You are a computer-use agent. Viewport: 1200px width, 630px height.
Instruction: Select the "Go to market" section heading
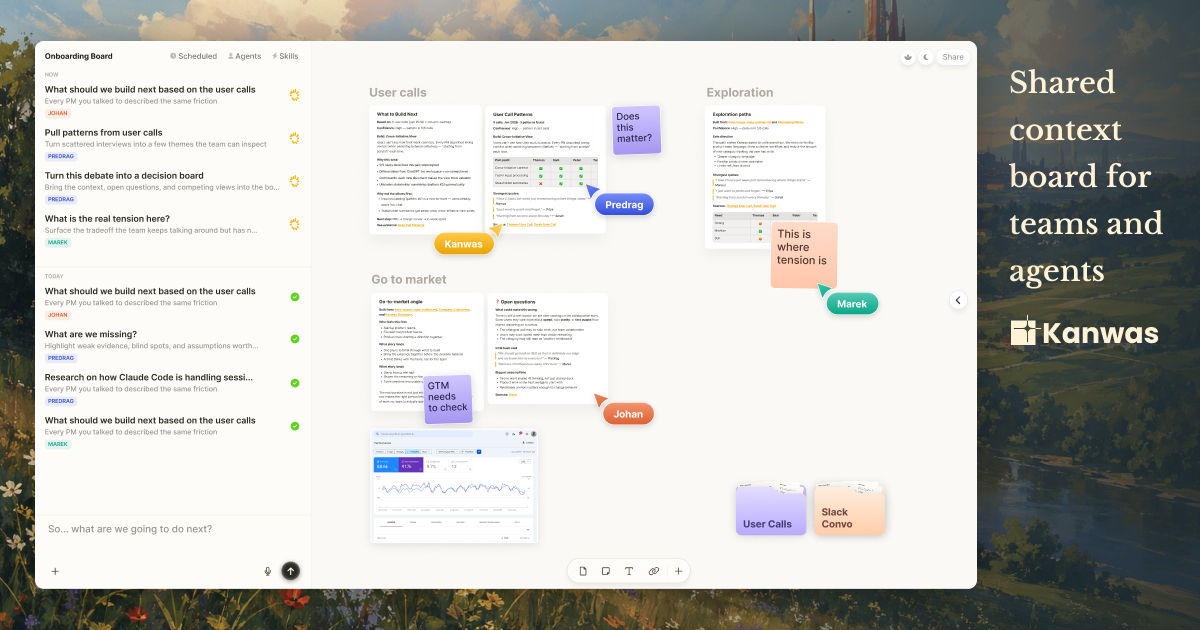coord(408,279)
